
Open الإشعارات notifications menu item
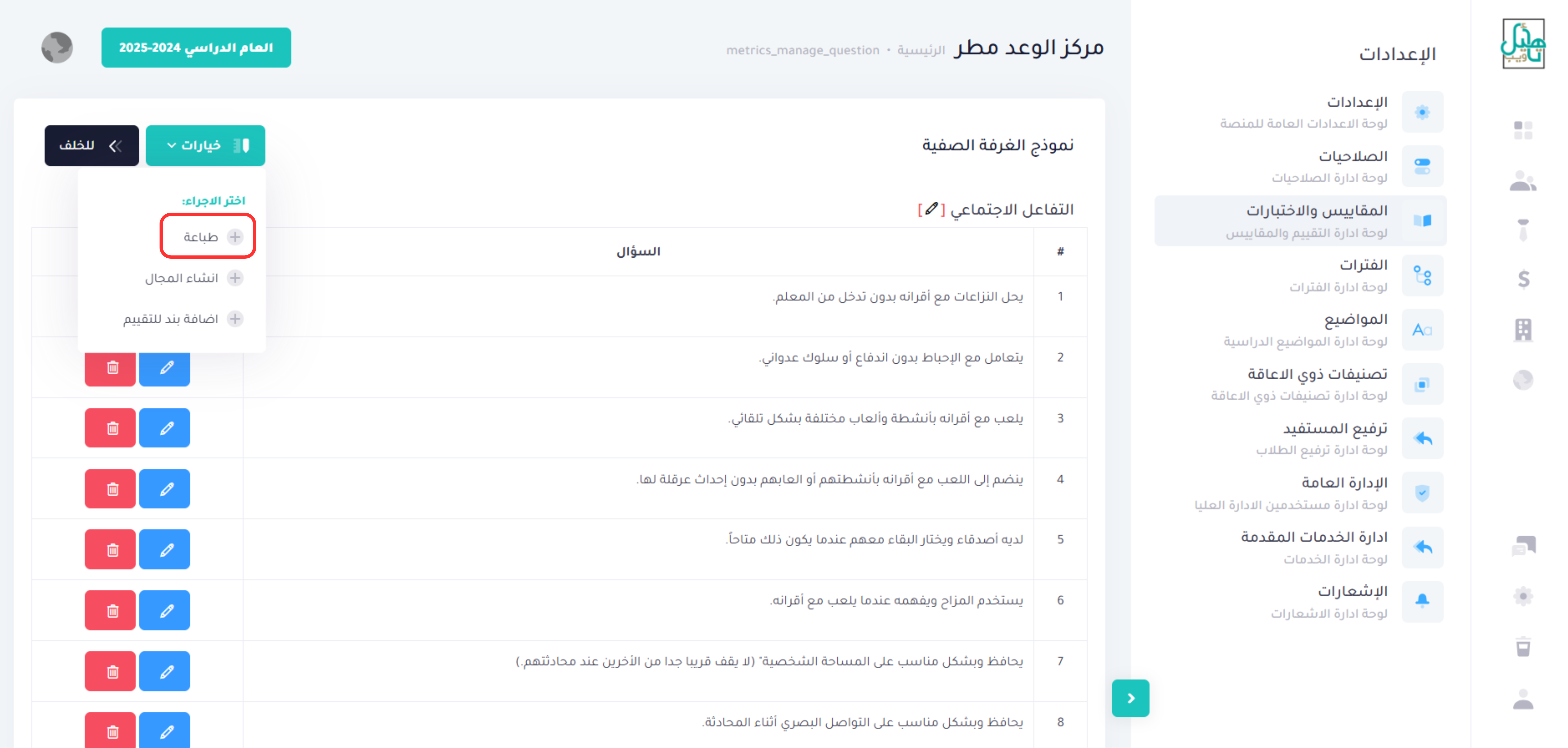pyautogui.click(x=1301, y=601)
